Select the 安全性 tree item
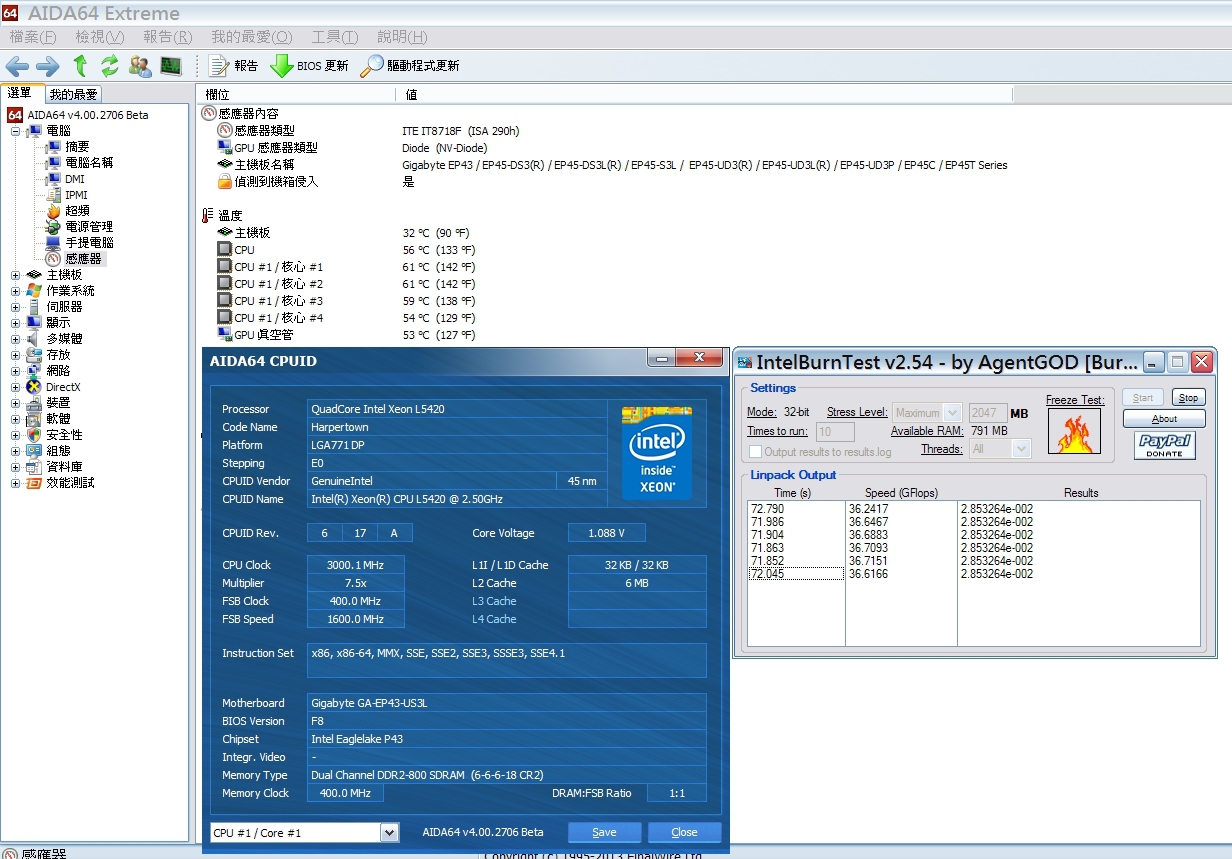1232x859 pixels. point(64,435)
